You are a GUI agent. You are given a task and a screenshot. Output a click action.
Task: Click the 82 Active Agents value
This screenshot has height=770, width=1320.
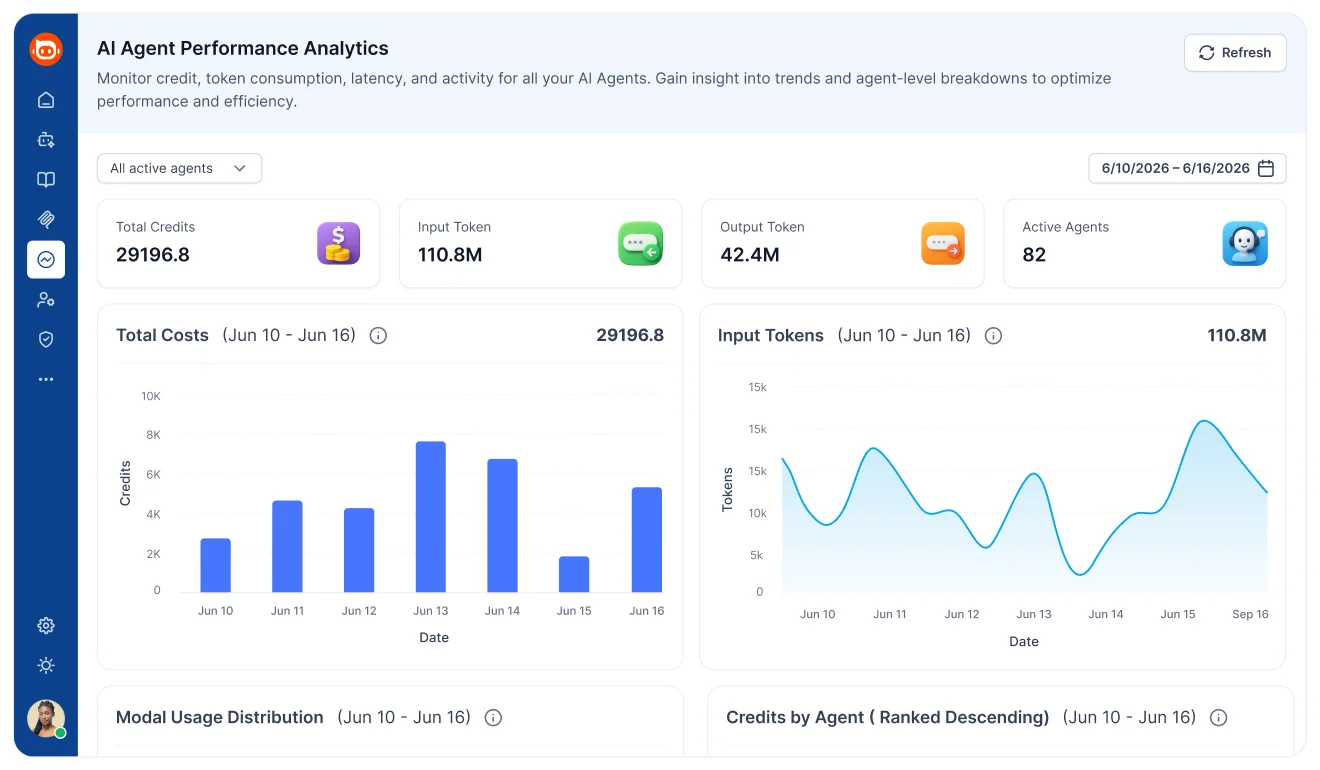(1034, 255)
